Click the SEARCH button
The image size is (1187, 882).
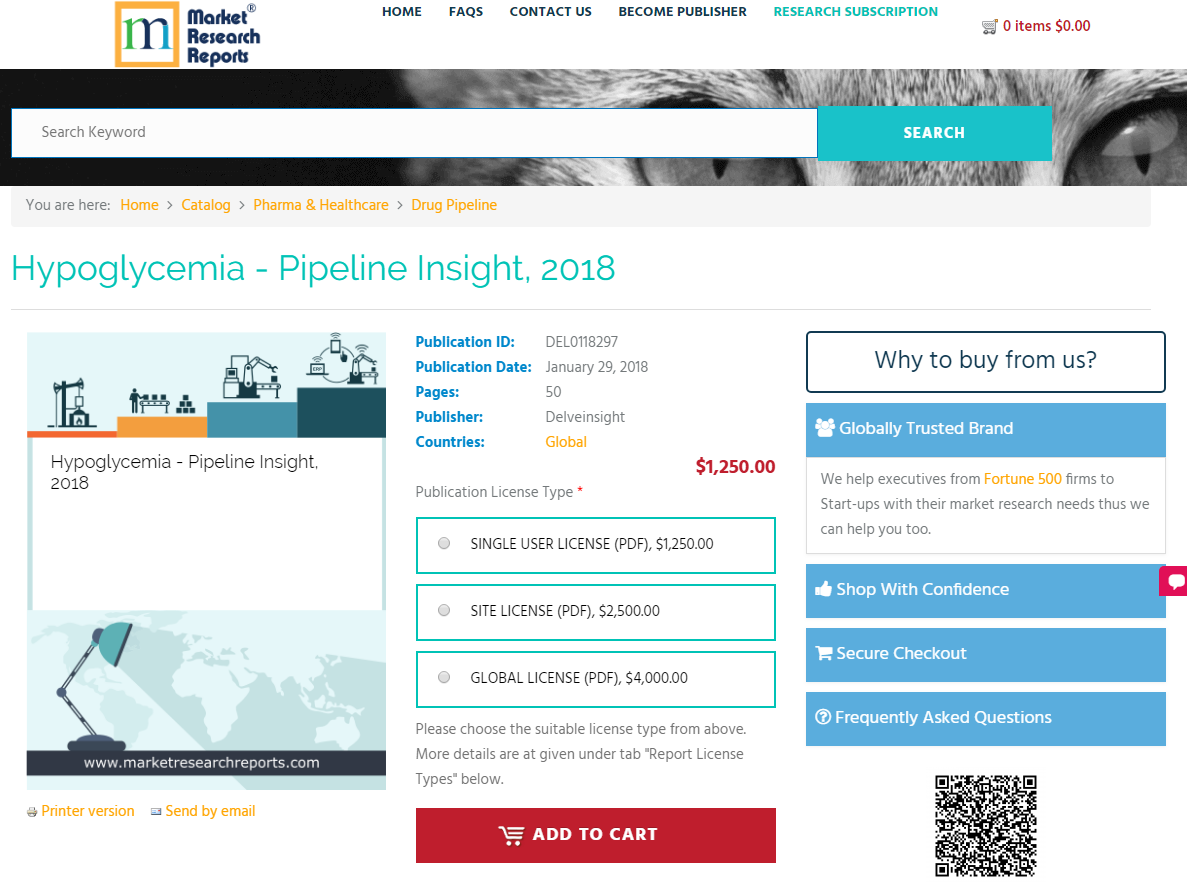coord(934,133)
